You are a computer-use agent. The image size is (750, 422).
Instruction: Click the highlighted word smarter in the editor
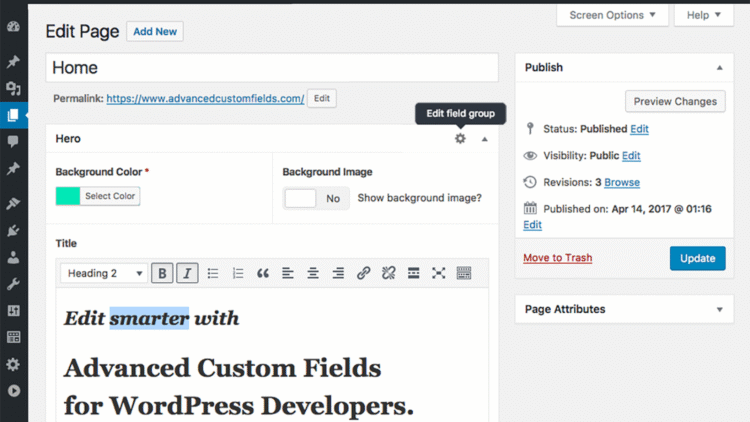click(149, 319)
